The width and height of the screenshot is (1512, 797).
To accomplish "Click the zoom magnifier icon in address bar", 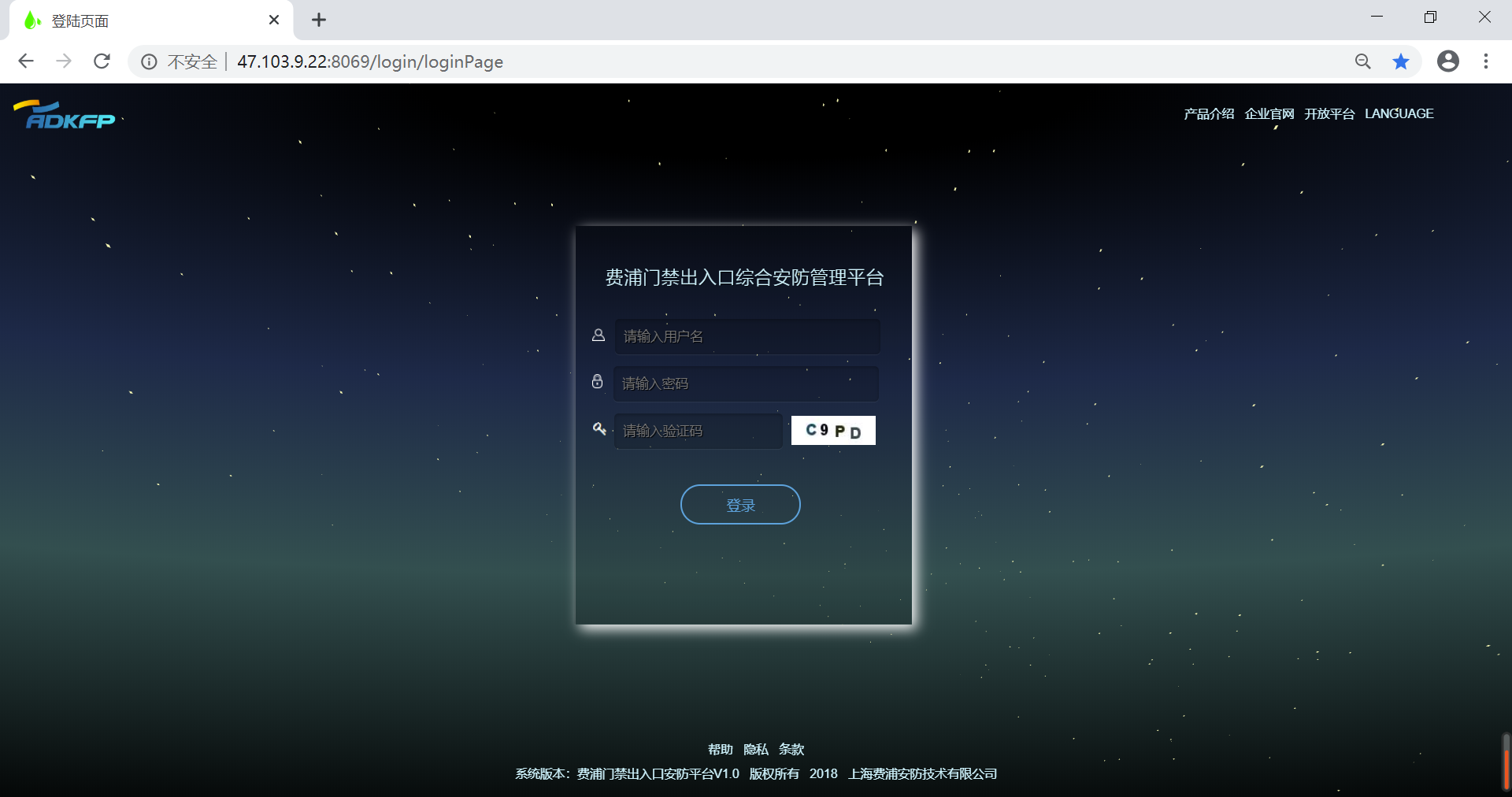I will (1362, 61).
